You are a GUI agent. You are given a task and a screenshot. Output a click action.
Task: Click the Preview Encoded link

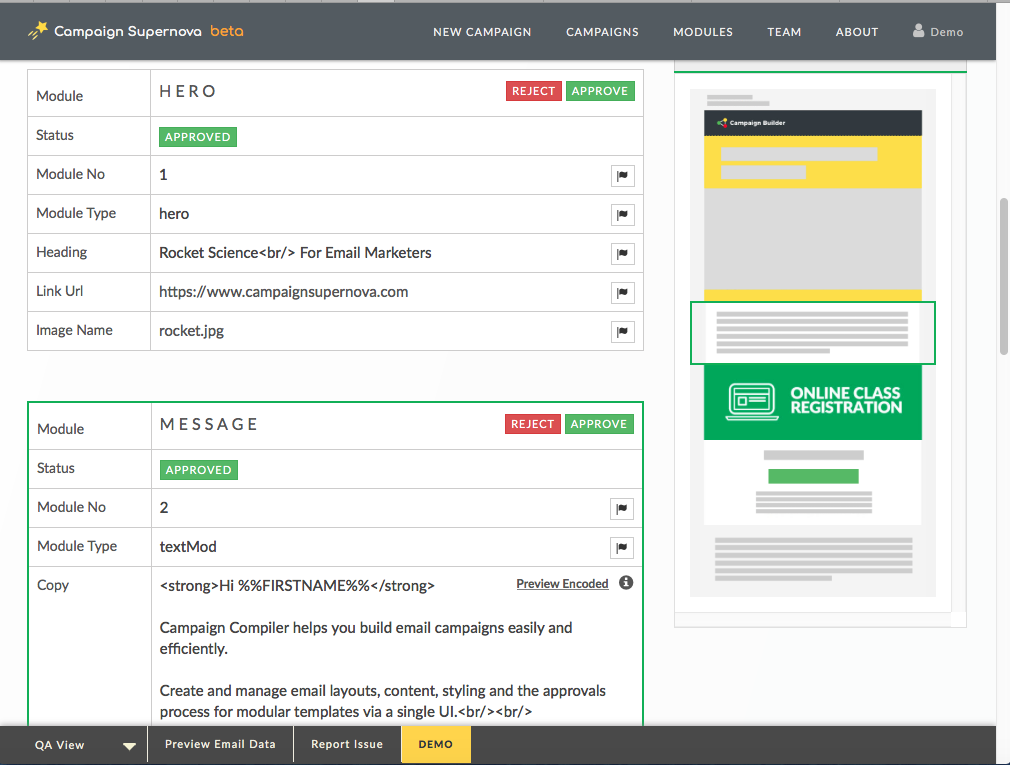tap(562, 583)
